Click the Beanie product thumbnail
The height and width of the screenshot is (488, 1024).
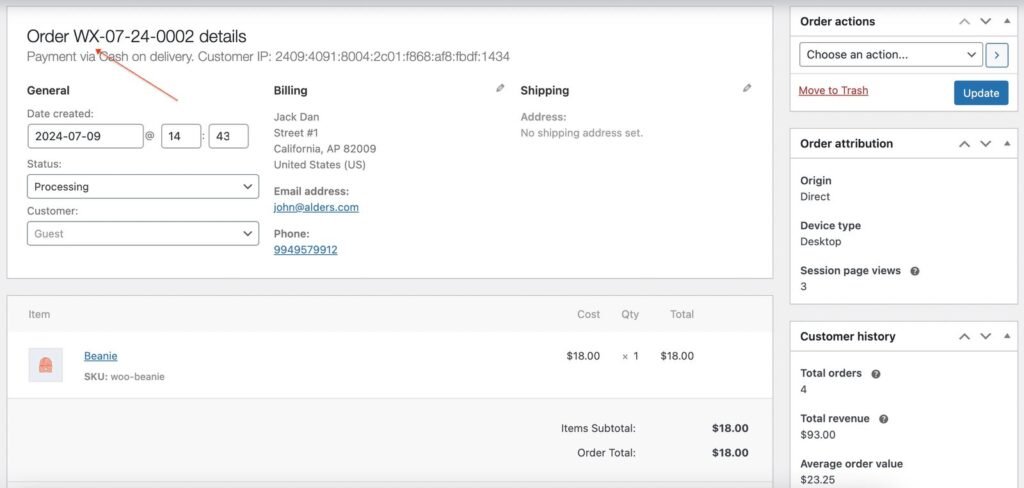click(45, 365)
